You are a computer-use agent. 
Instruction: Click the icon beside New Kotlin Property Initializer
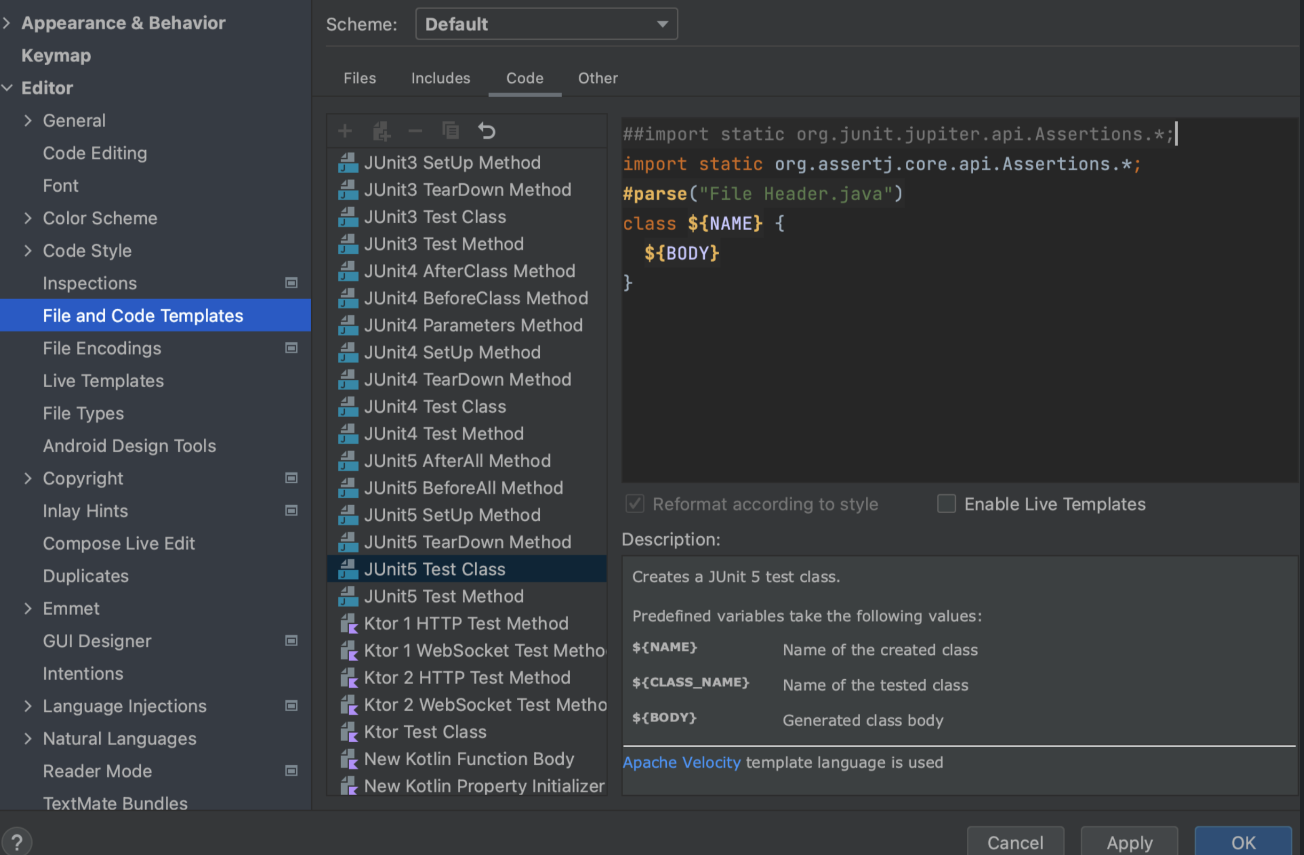[348, 786]
